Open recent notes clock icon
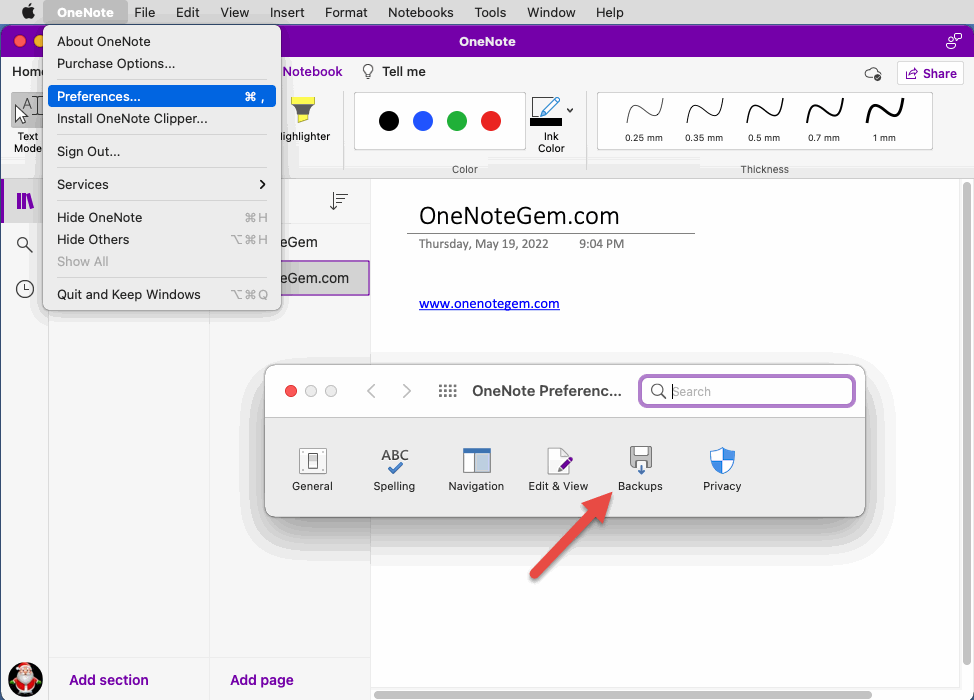The height and width of the screenshot is (700, 974). [x=25, y=289]
